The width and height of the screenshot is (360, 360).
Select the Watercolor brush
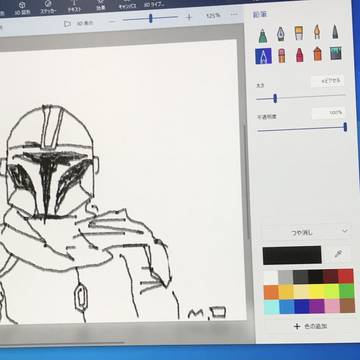coord(317,32)
